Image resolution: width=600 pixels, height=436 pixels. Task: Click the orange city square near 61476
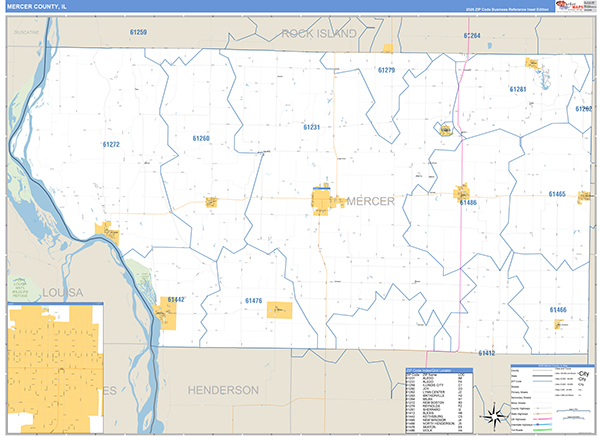point(279,310)
